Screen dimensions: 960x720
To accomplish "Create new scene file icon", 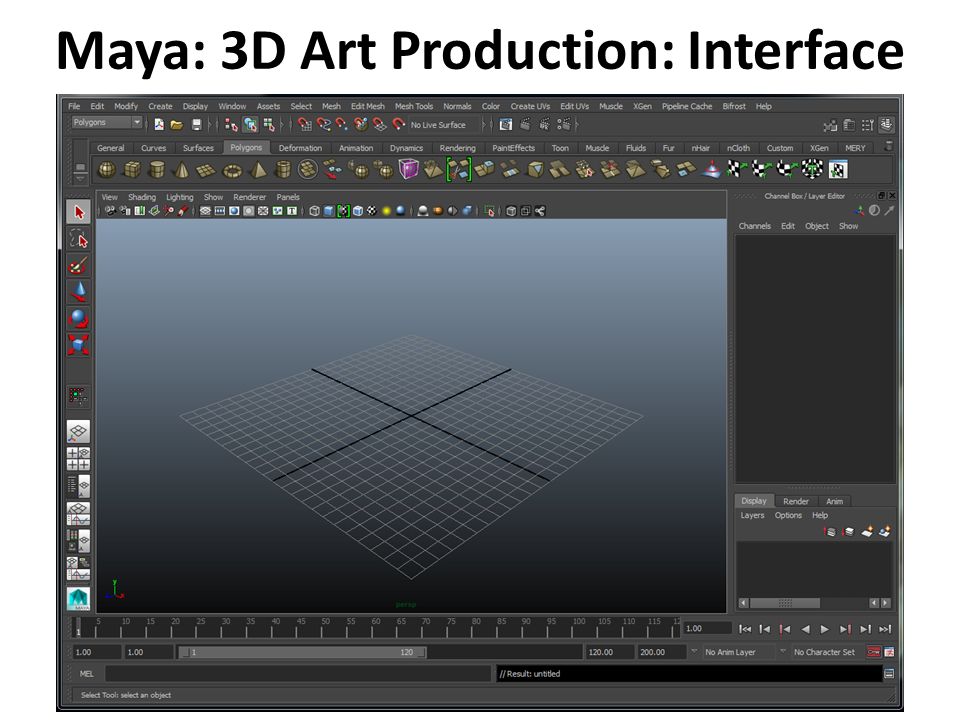I will coord(159,125).
